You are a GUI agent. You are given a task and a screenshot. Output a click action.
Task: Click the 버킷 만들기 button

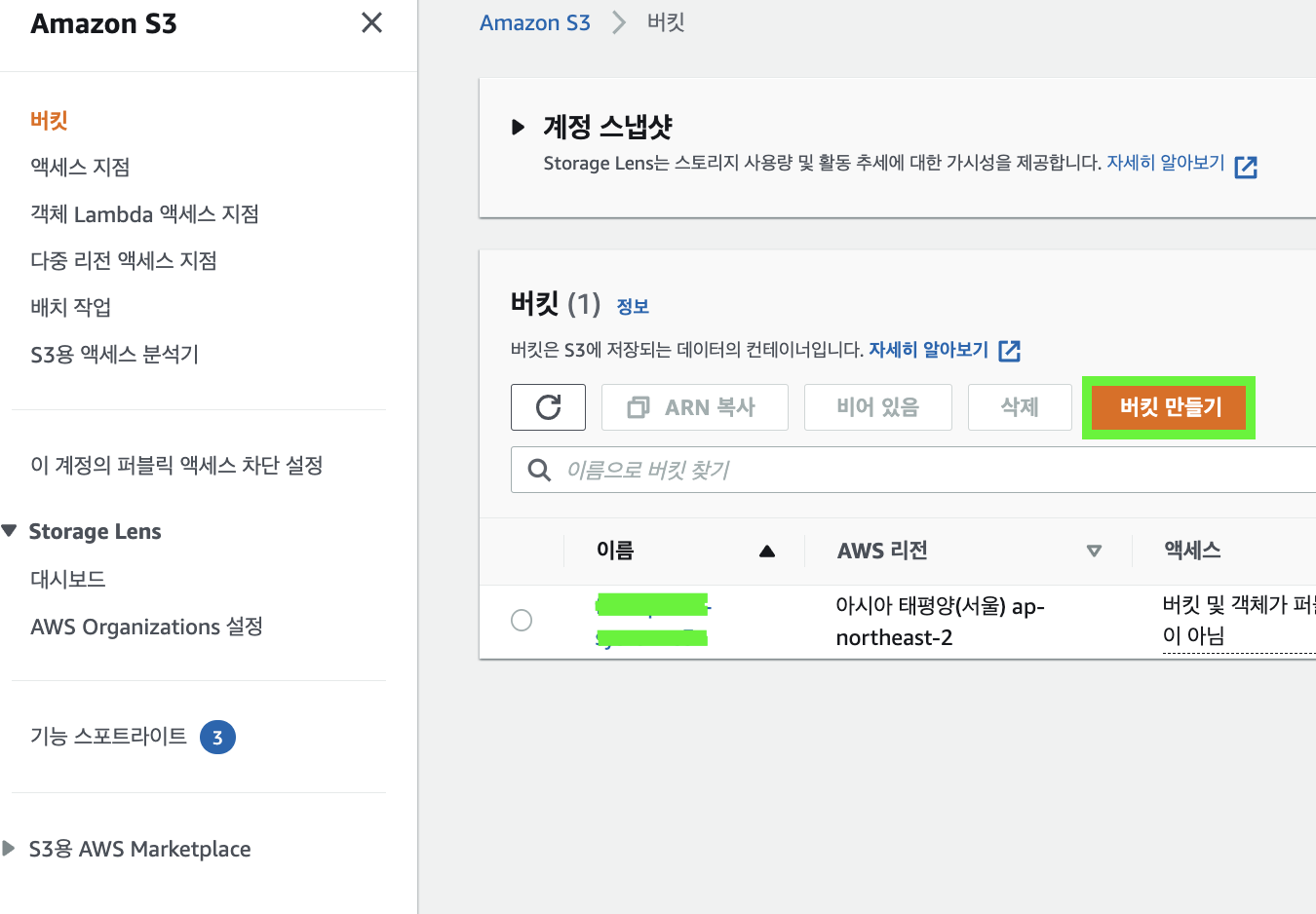click(1169, 407)
